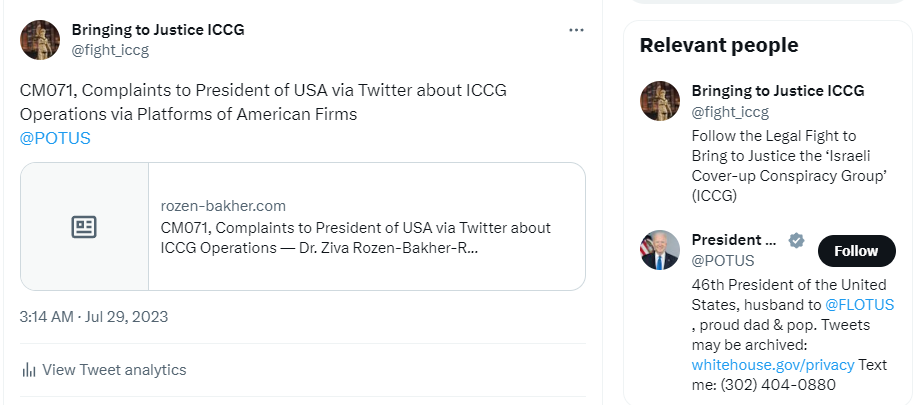The width and height of the screenshot is (915, 405).
Task: Follow the @POTUS account
Action: [856, 251]
